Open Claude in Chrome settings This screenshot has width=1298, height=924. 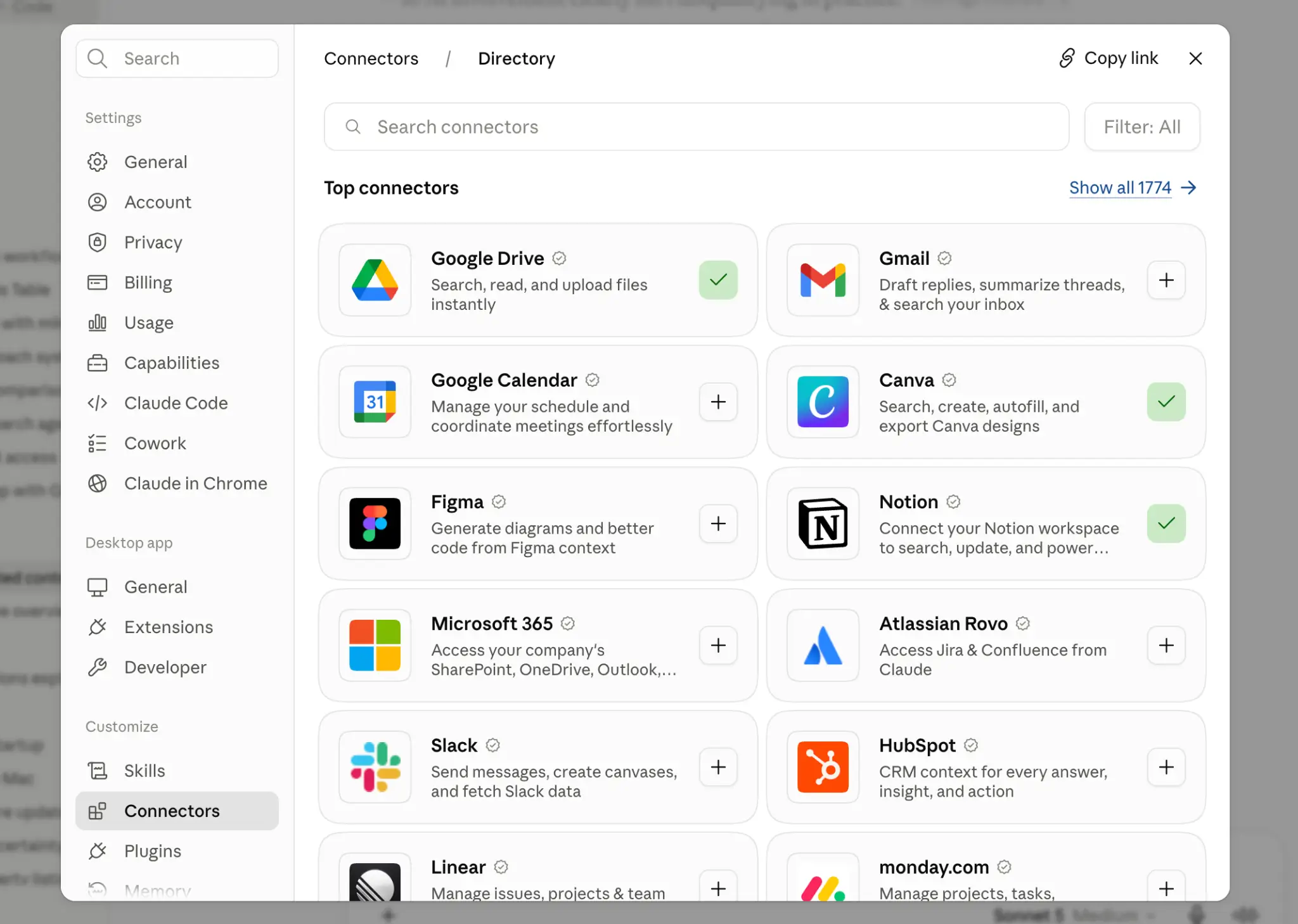click(177, 484)
